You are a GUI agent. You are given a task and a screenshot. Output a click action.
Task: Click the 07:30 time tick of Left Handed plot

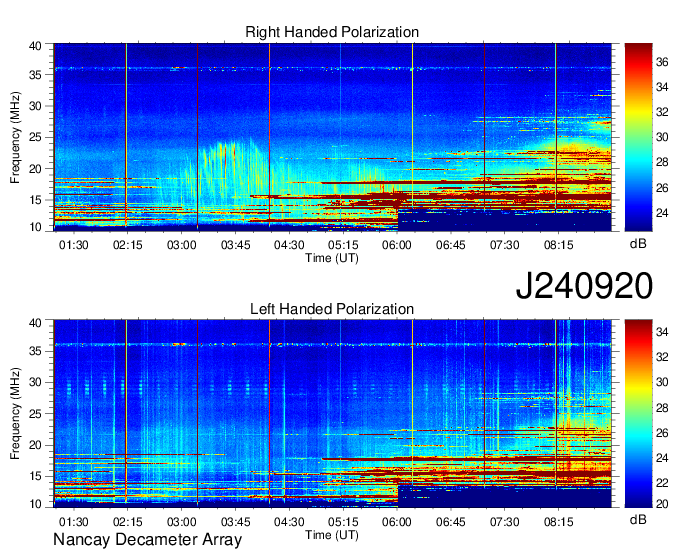tap(504, 522)
